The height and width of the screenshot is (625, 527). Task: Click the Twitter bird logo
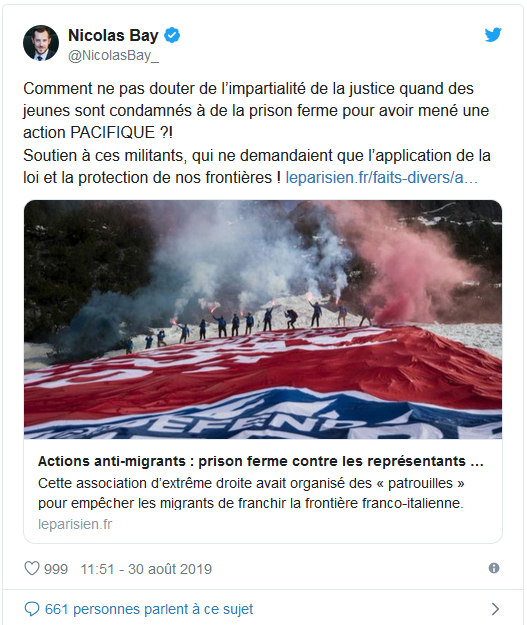pyautogui.click(x=493, y=35)
